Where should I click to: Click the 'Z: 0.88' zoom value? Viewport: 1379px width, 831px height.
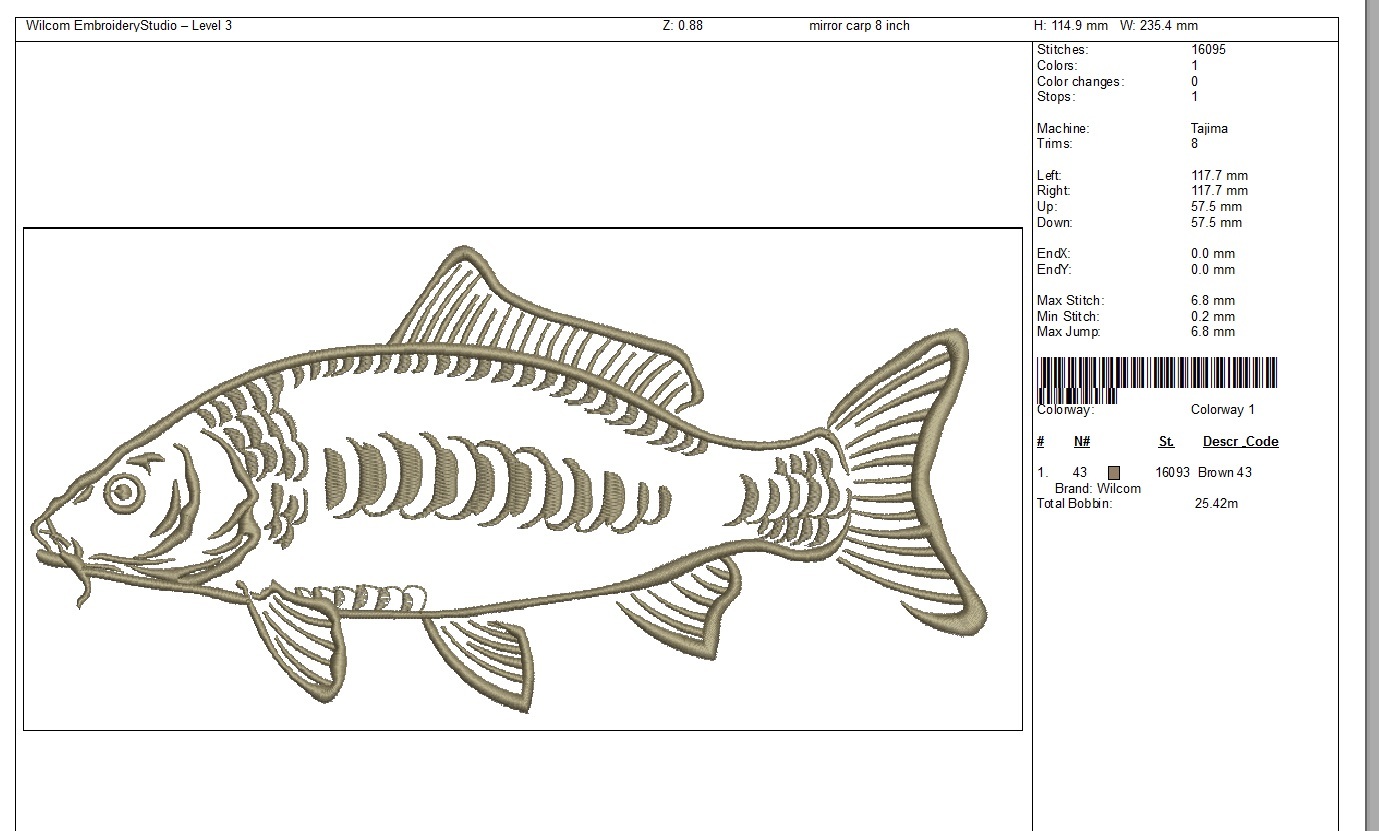683,26
